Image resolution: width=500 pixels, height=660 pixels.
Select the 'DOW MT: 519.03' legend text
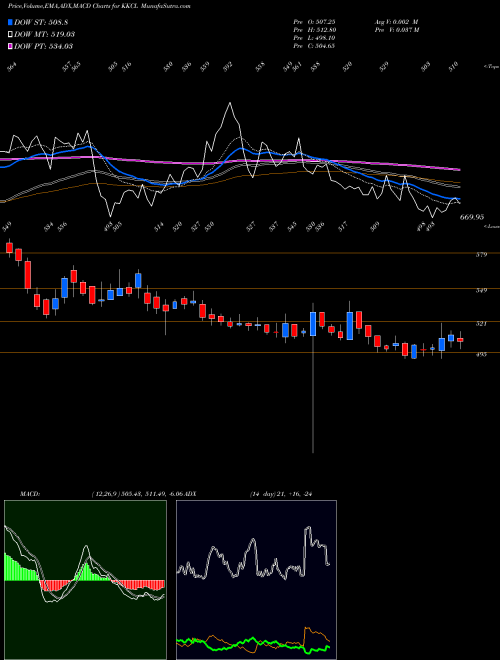coord(45,34)
